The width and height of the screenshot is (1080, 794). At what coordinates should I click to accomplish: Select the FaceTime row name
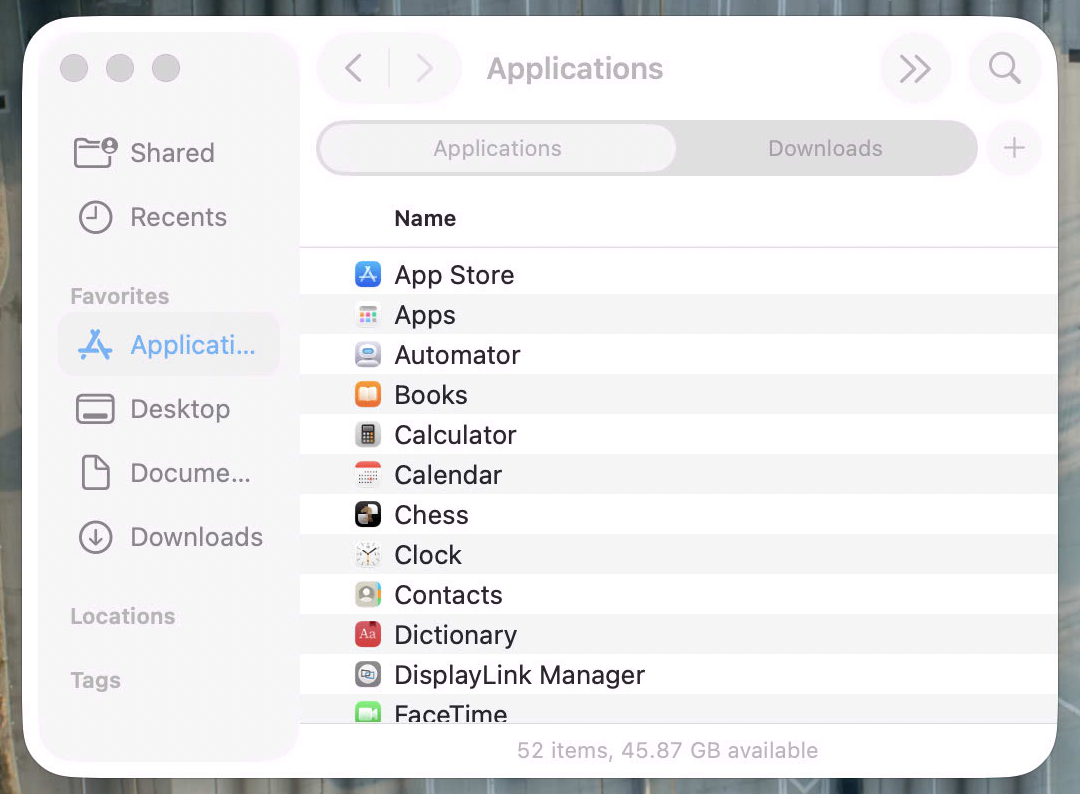point(450,713)
